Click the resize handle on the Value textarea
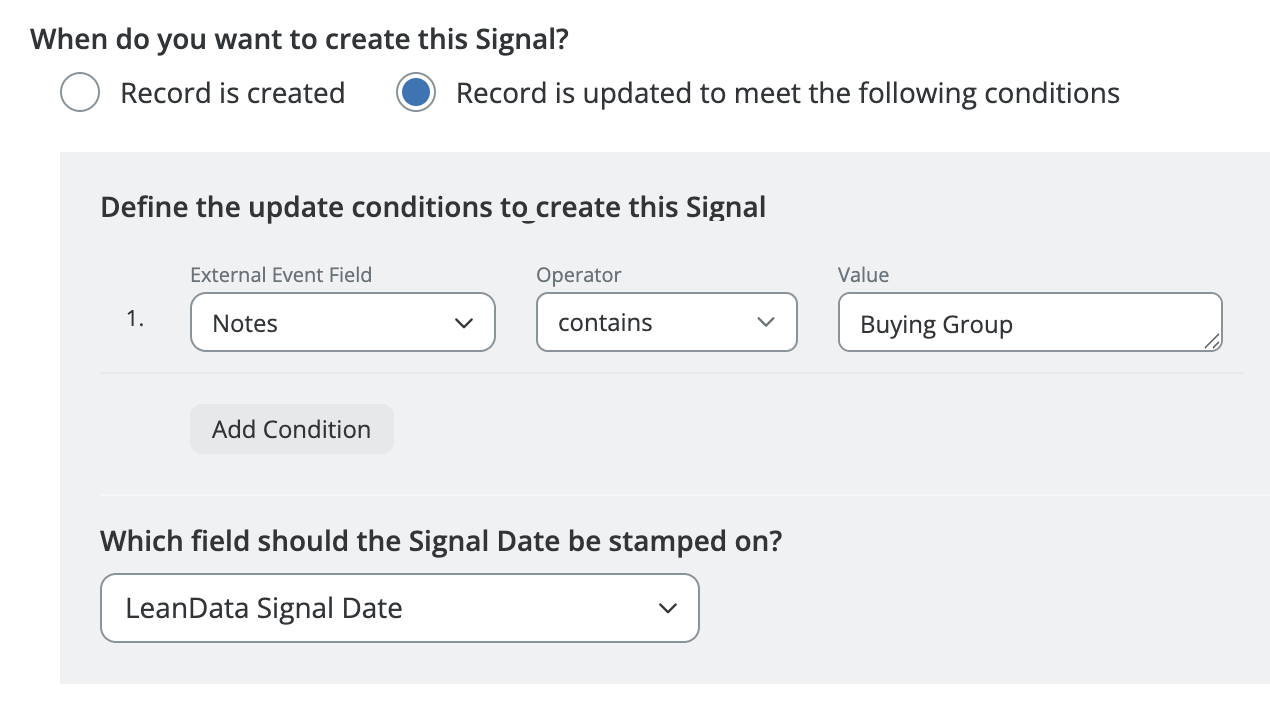The width and height of the screenshot is (1270, 714). [1212, 342]
